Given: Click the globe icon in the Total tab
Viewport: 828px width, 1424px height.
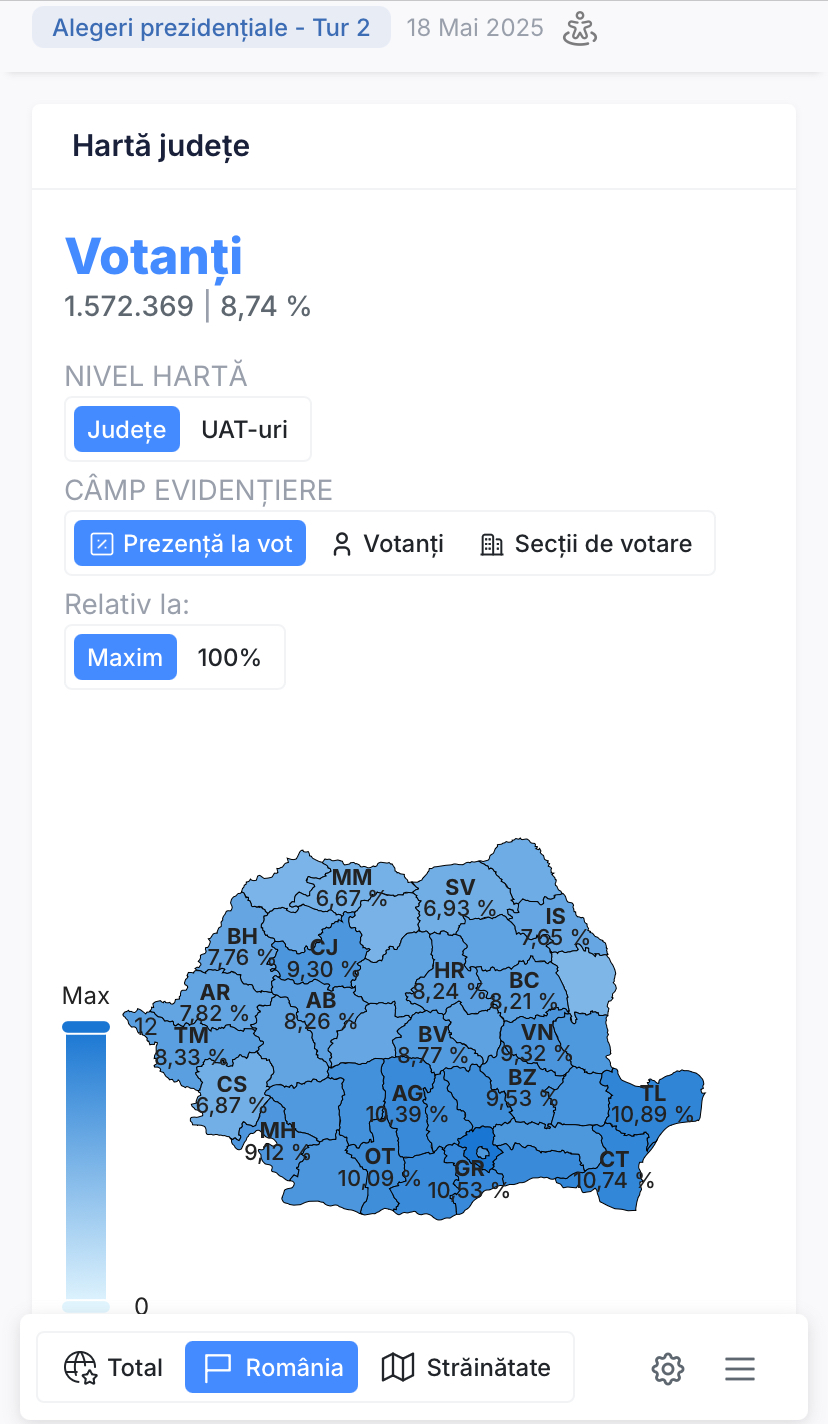Looking at the screenshot, I should pos(80,1367).
